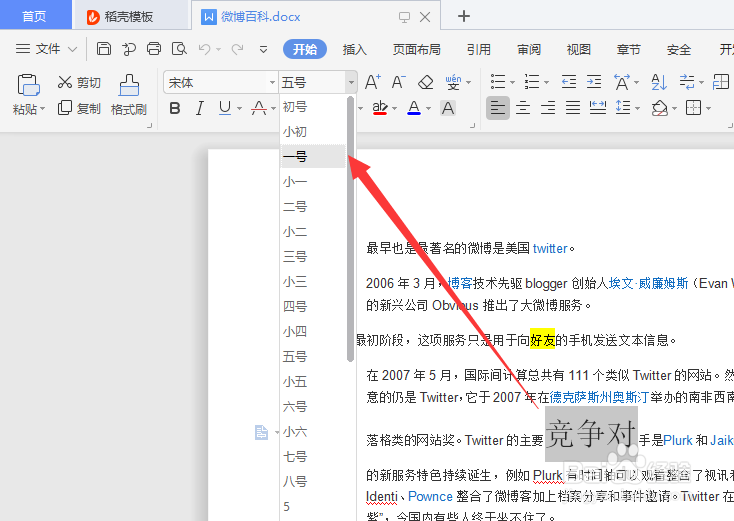Toggle Underline formatting
Viewport: 734px width, 521px height.
[225, 108]
